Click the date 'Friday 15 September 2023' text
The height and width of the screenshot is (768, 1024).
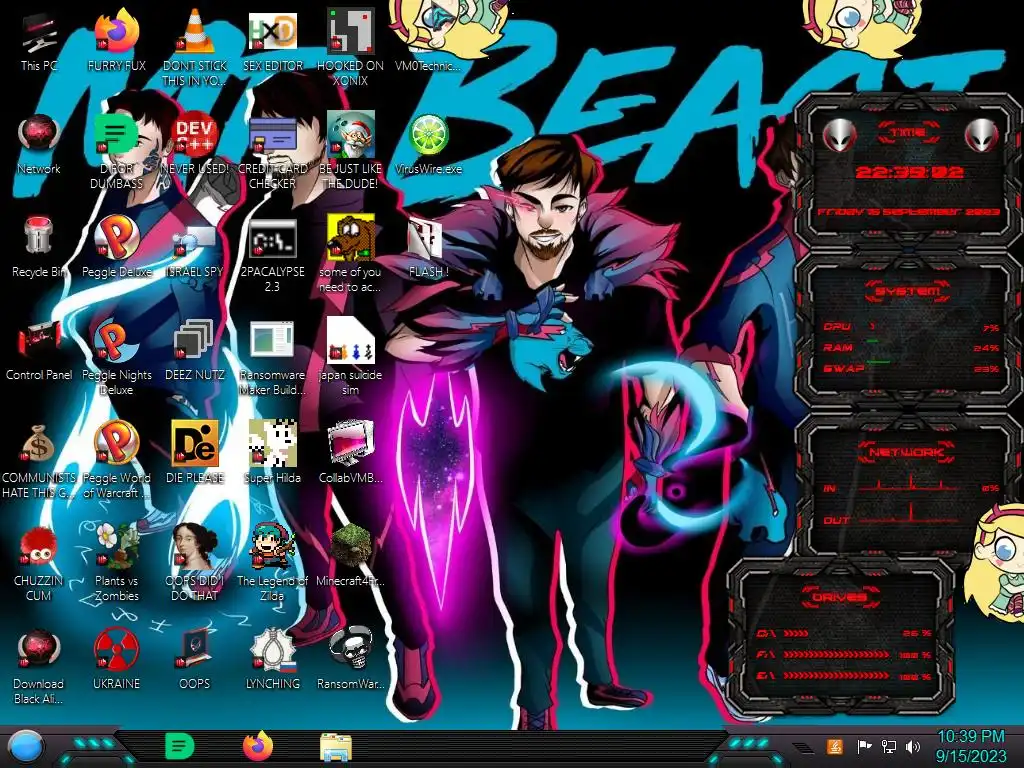click(908, 212)
